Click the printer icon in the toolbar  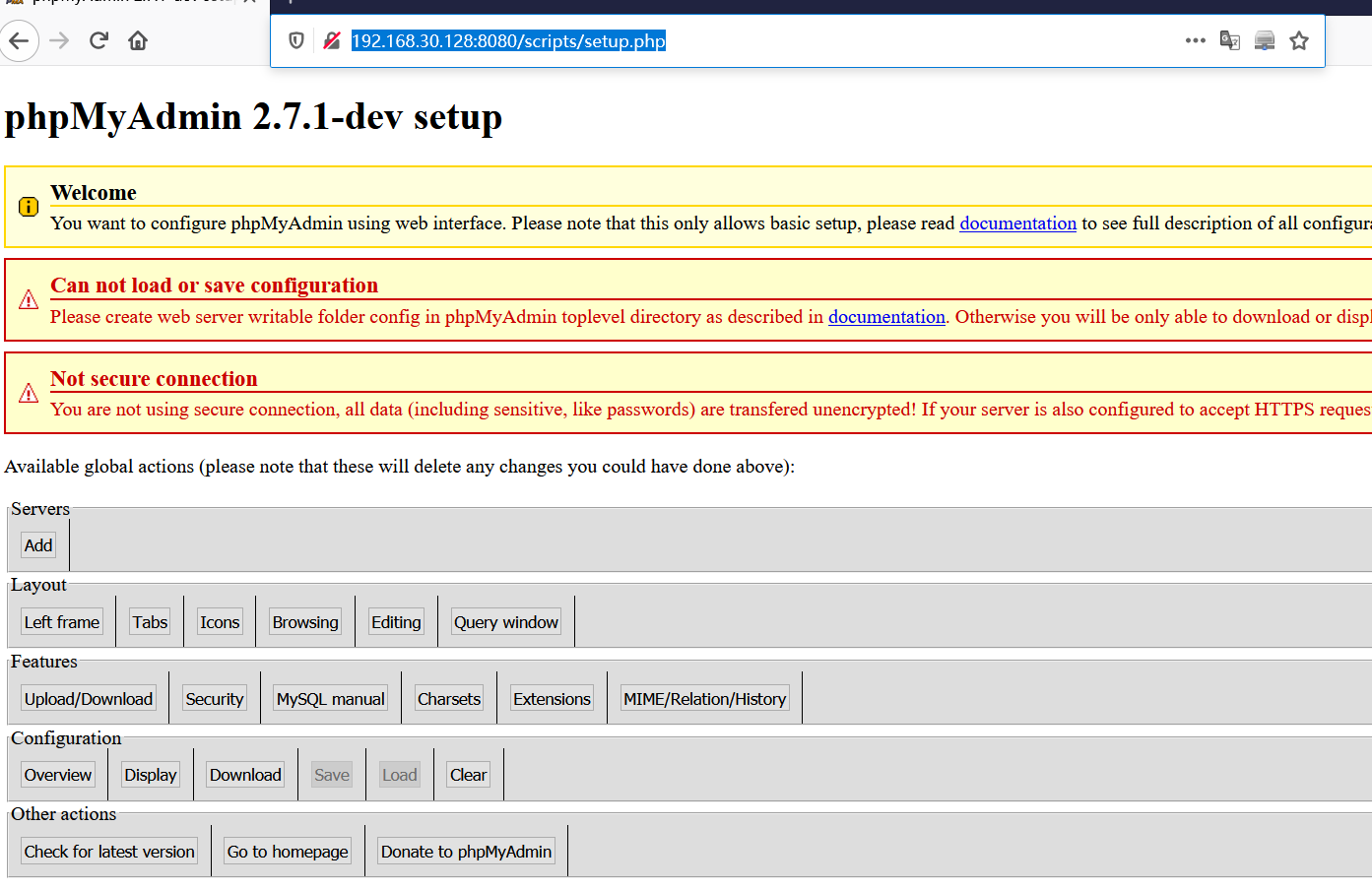click(x=1264, y=40)
